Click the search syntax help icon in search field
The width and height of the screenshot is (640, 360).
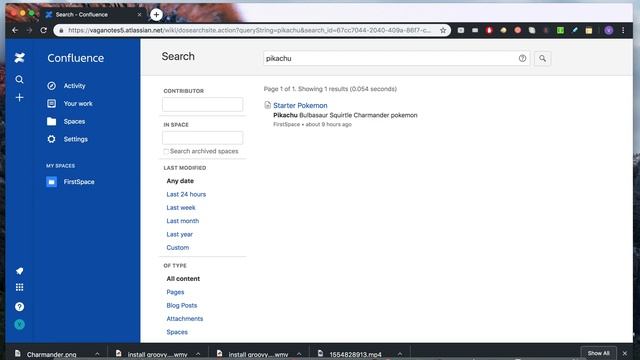click(x=522, y=58)
